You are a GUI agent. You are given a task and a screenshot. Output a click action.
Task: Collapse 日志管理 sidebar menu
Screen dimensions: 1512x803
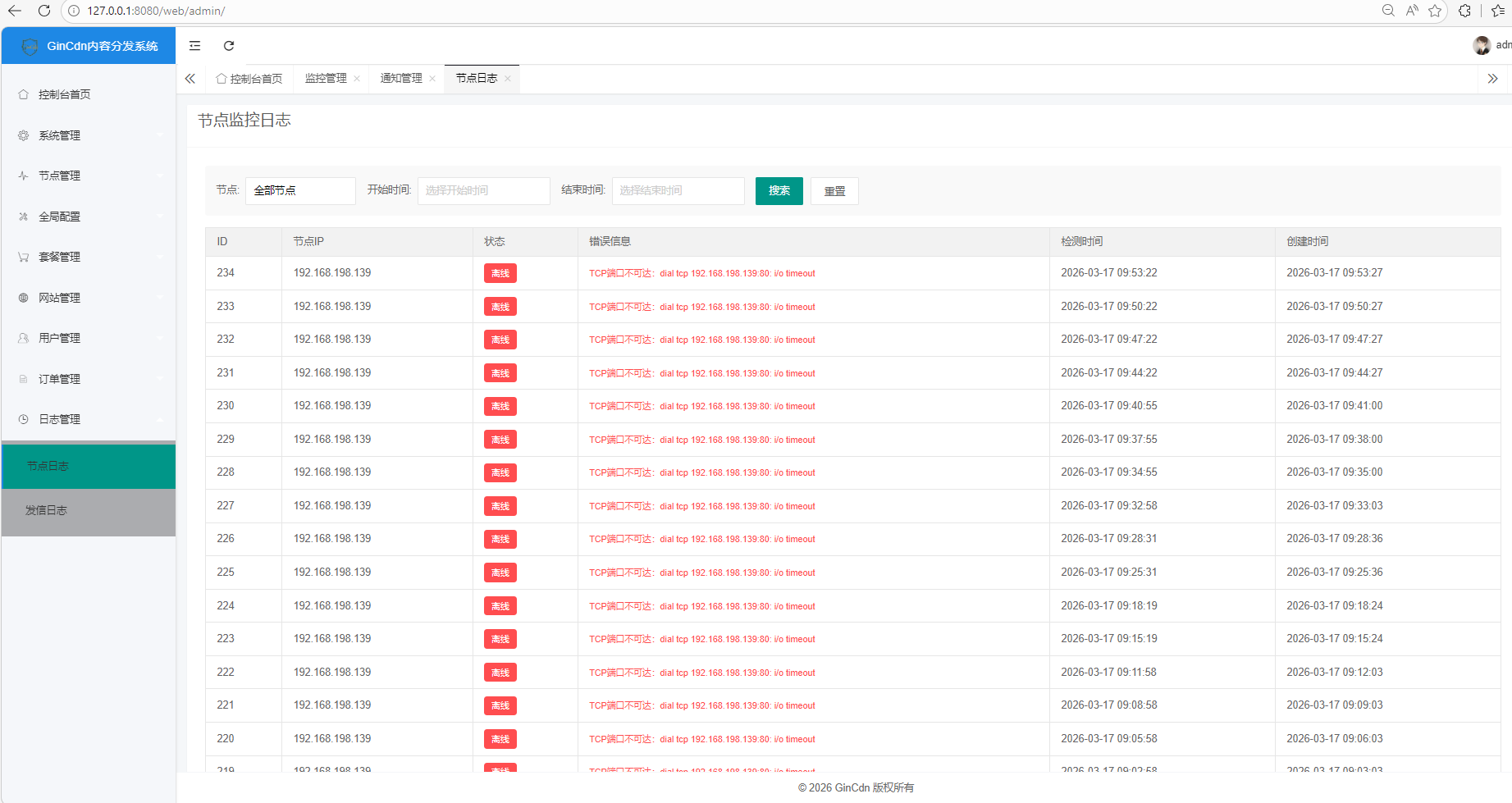pos(88,419)
